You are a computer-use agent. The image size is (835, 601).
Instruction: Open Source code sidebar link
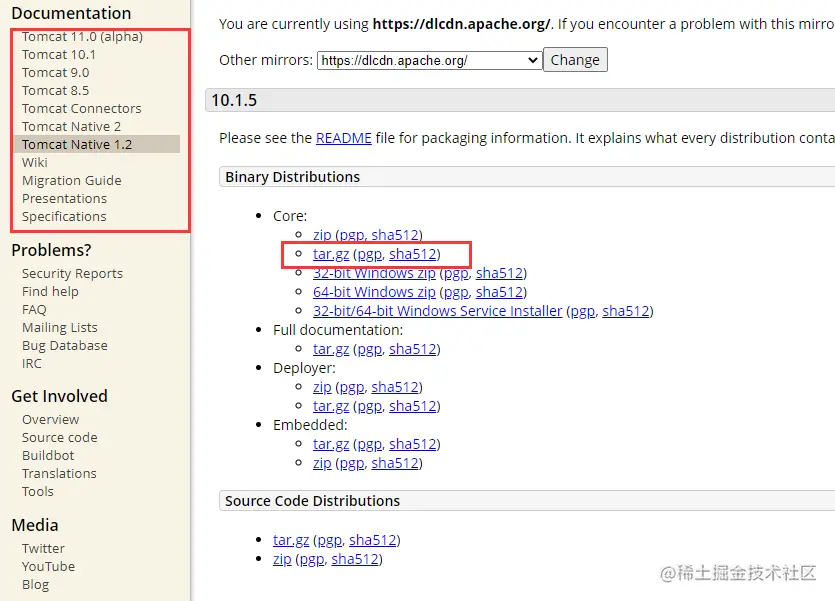60,438
